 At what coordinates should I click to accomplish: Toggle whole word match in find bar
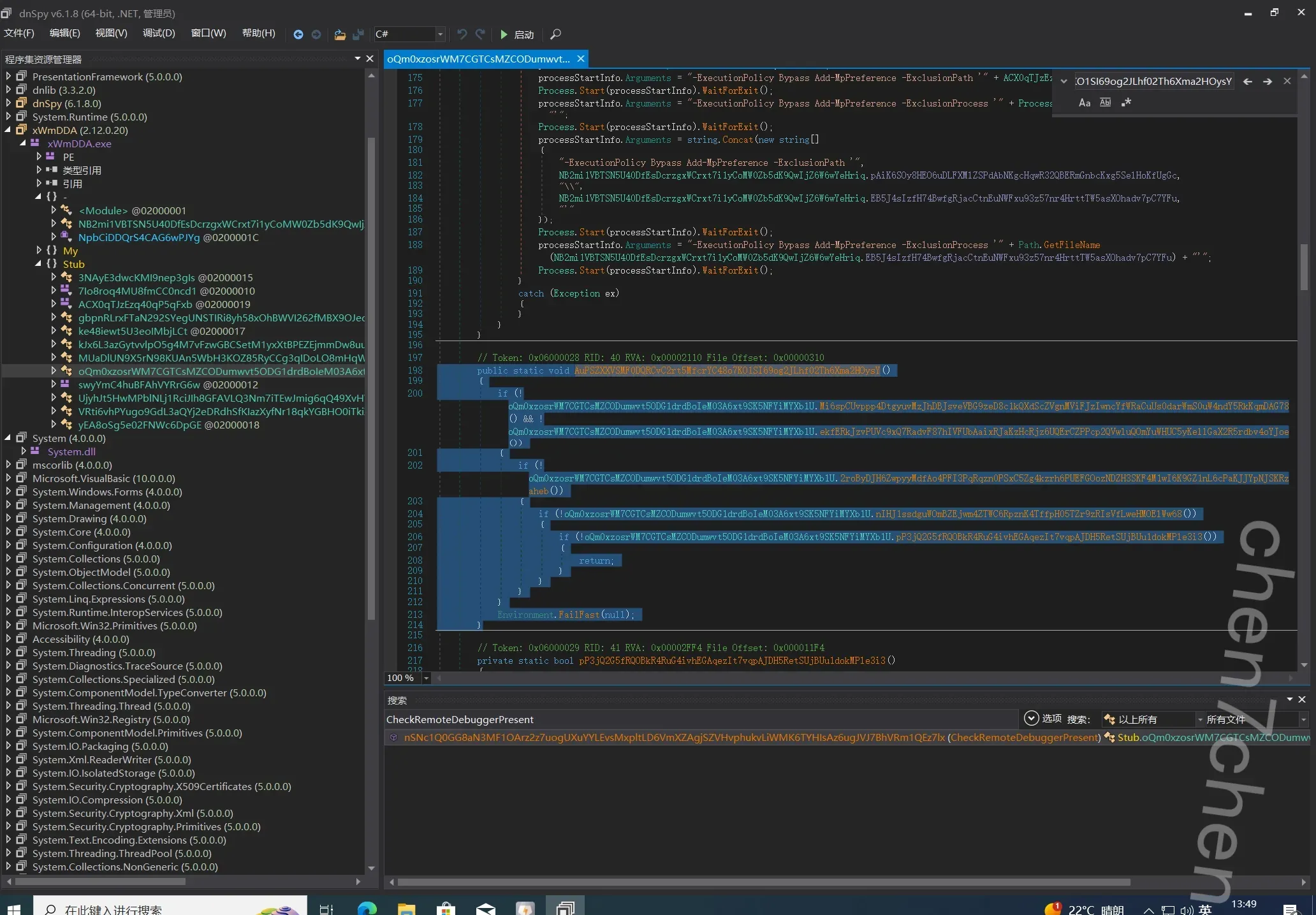pos(1105,103)
